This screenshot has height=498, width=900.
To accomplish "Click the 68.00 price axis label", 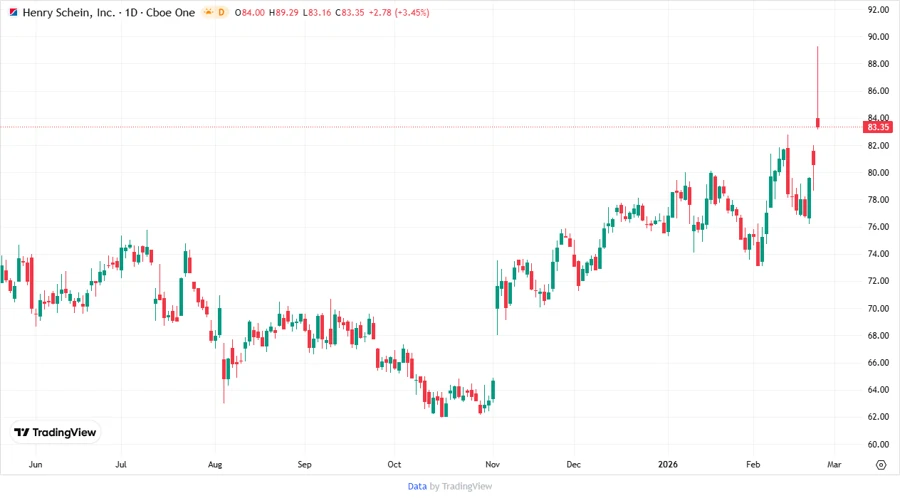I will [x=878, y=335].
